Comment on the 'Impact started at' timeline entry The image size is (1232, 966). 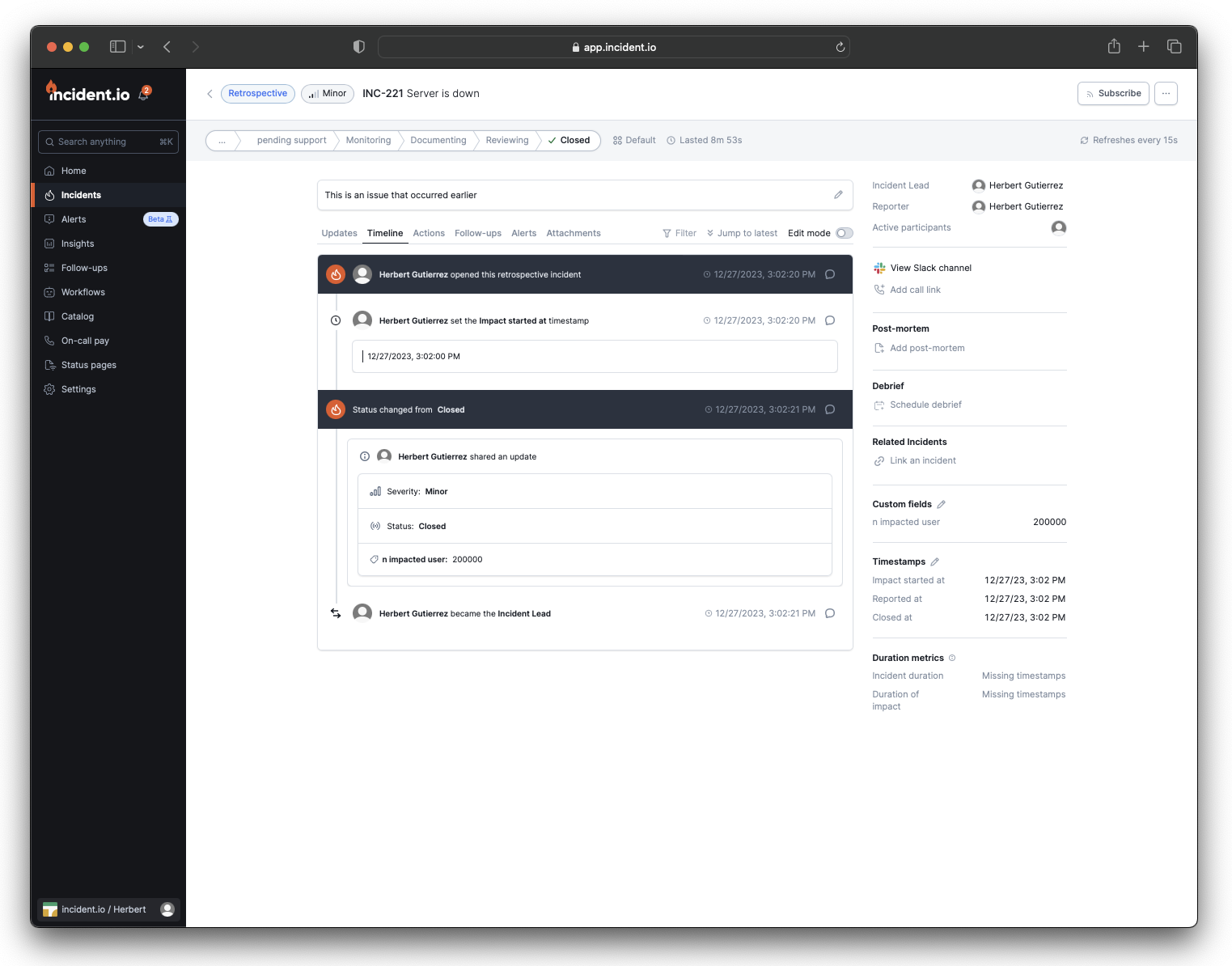coord(830,320)
